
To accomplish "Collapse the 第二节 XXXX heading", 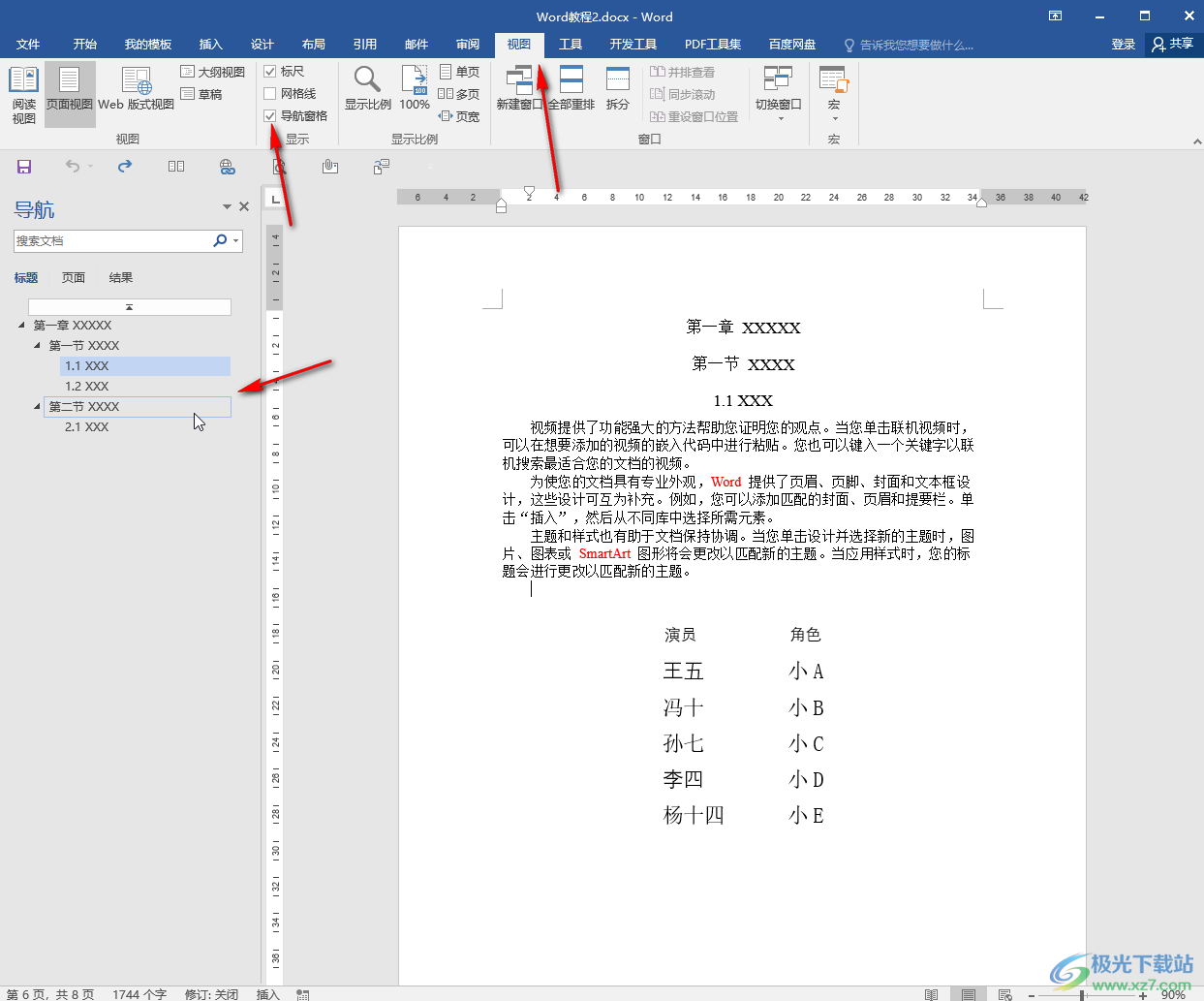I will pos(38,406).
